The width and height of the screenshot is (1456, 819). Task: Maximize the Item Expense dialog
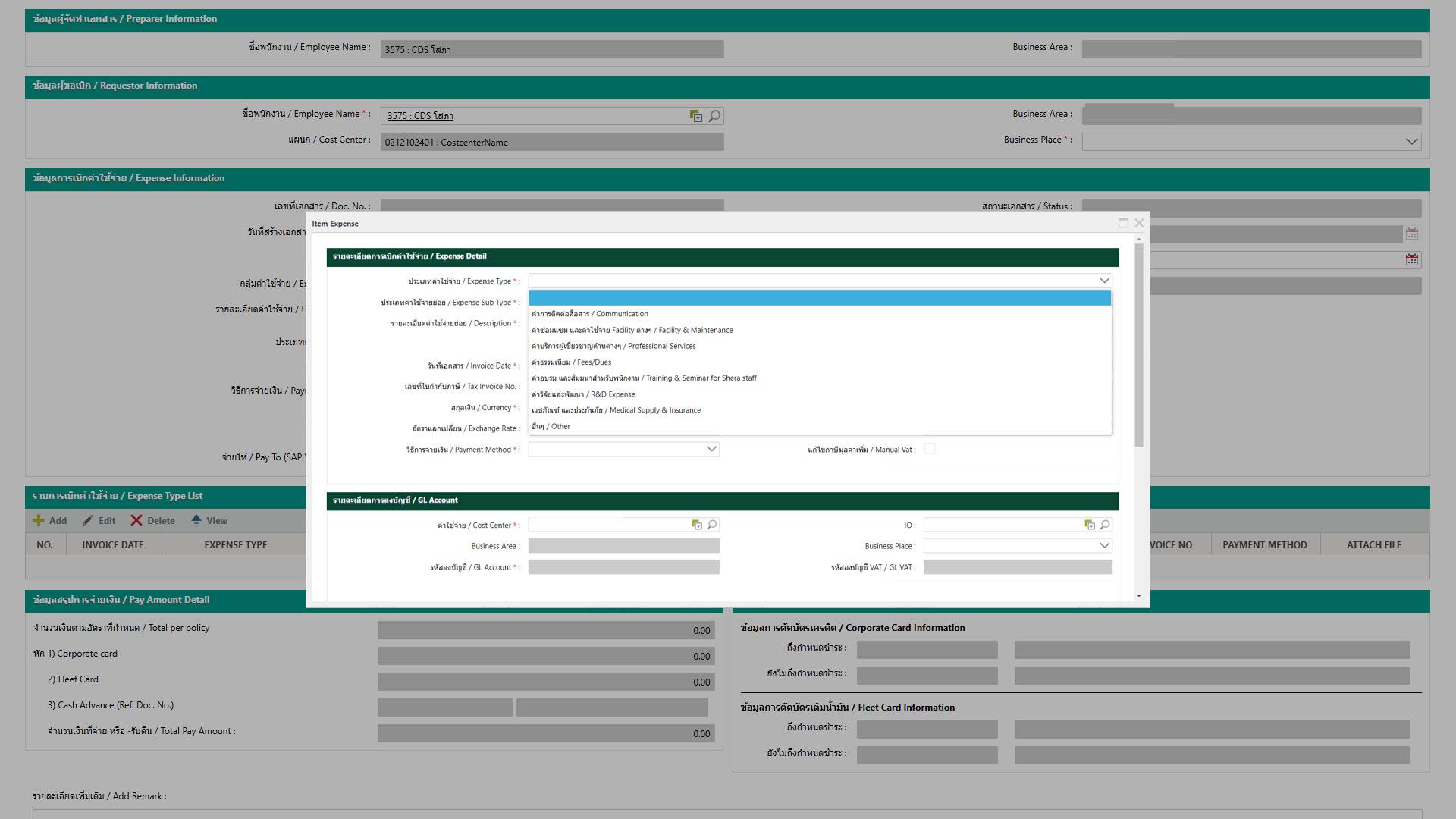[x=1123, y=223]
